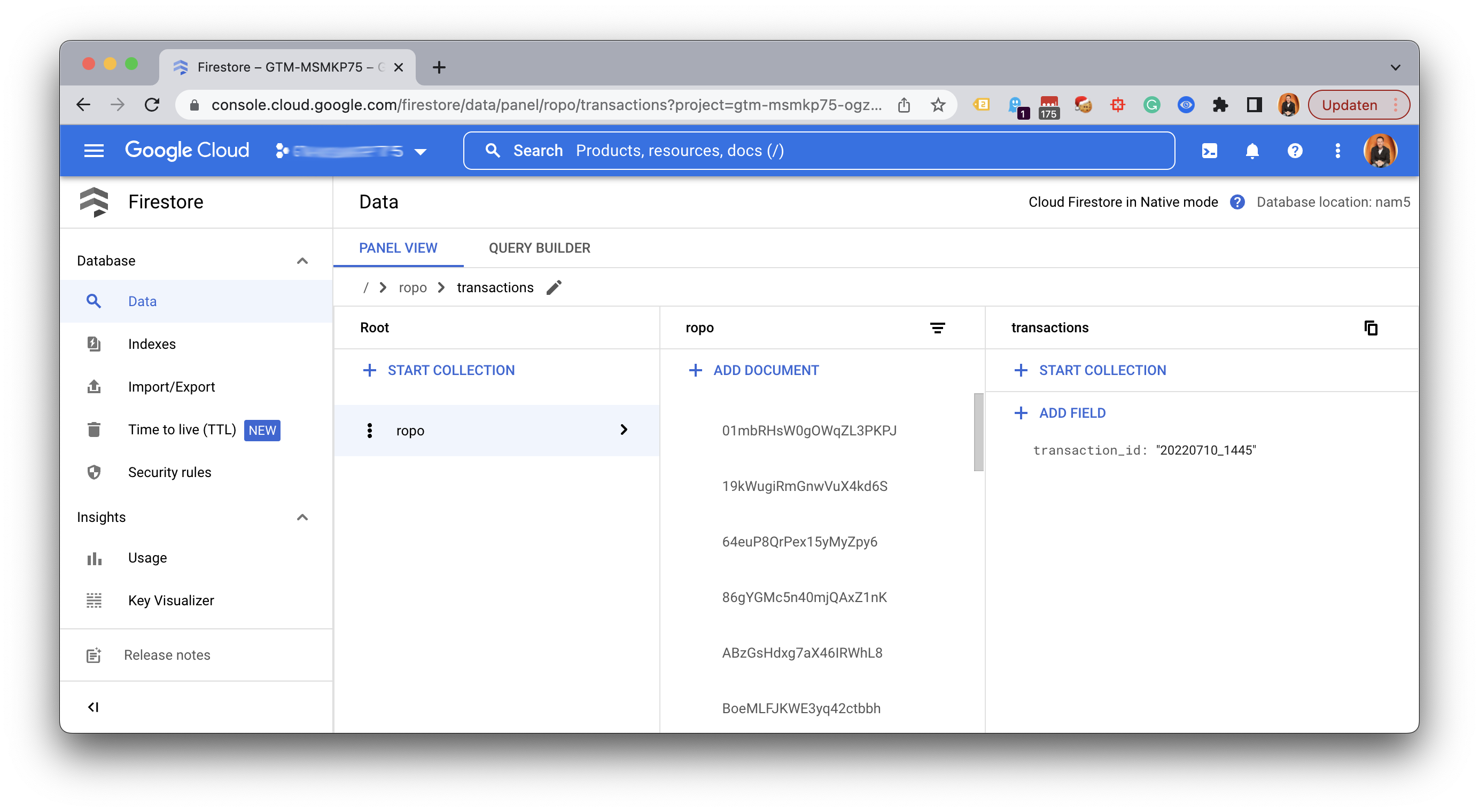Activate Cloud Shell terminal icon
This screenshot has height=812, width=1479.
pyautogui.click(x=1209, y=151)
